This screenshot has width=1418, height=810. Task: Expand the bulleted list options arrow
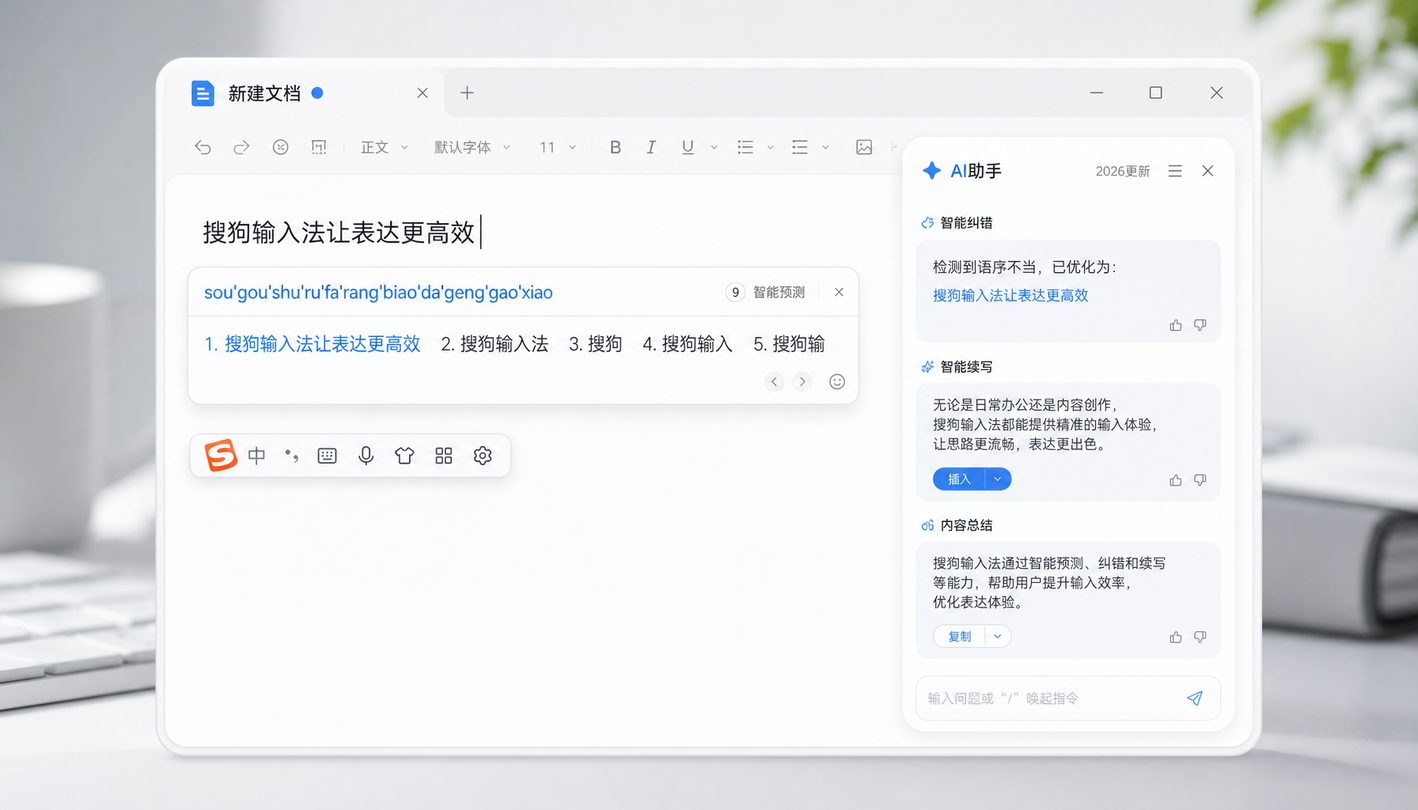point(770,147)
